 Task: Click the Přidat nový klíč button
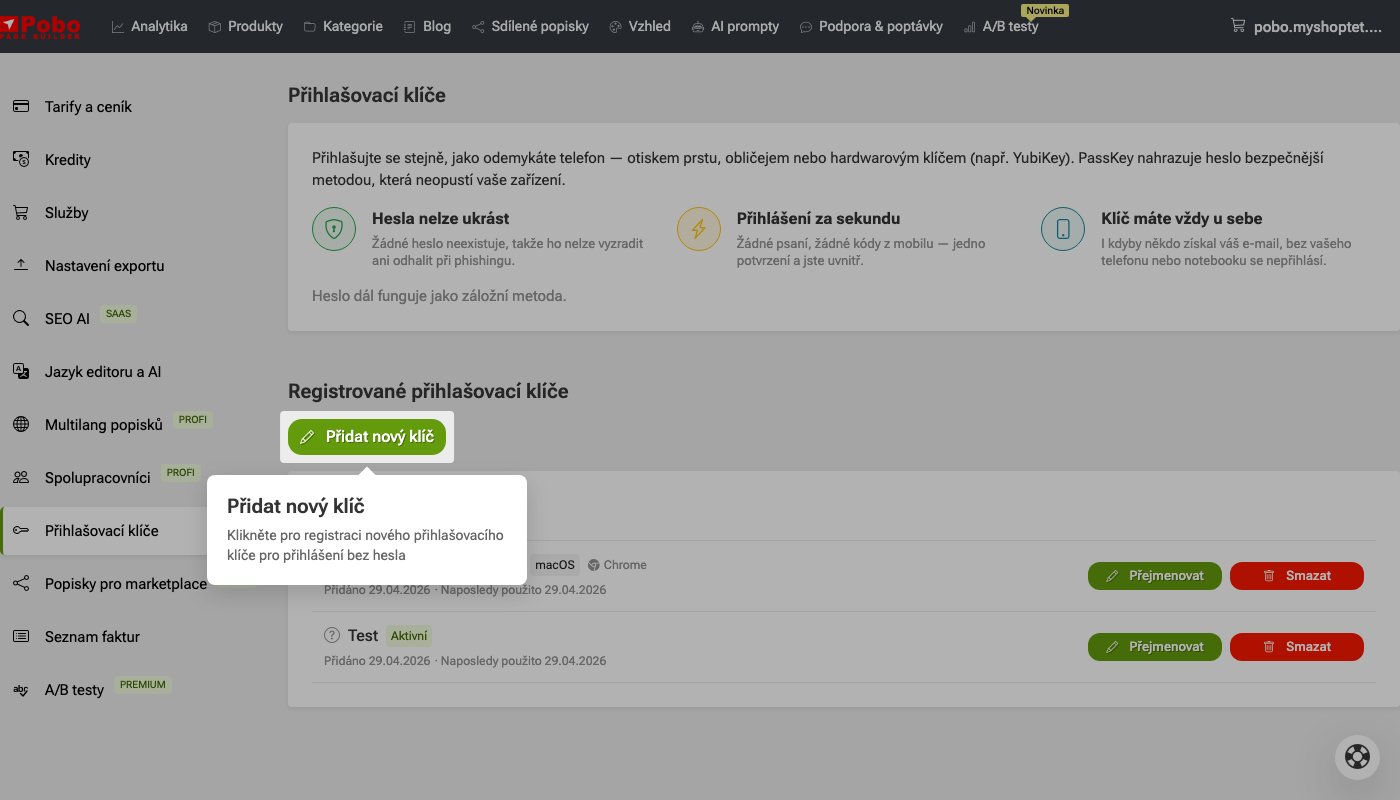tap(367, 437)
